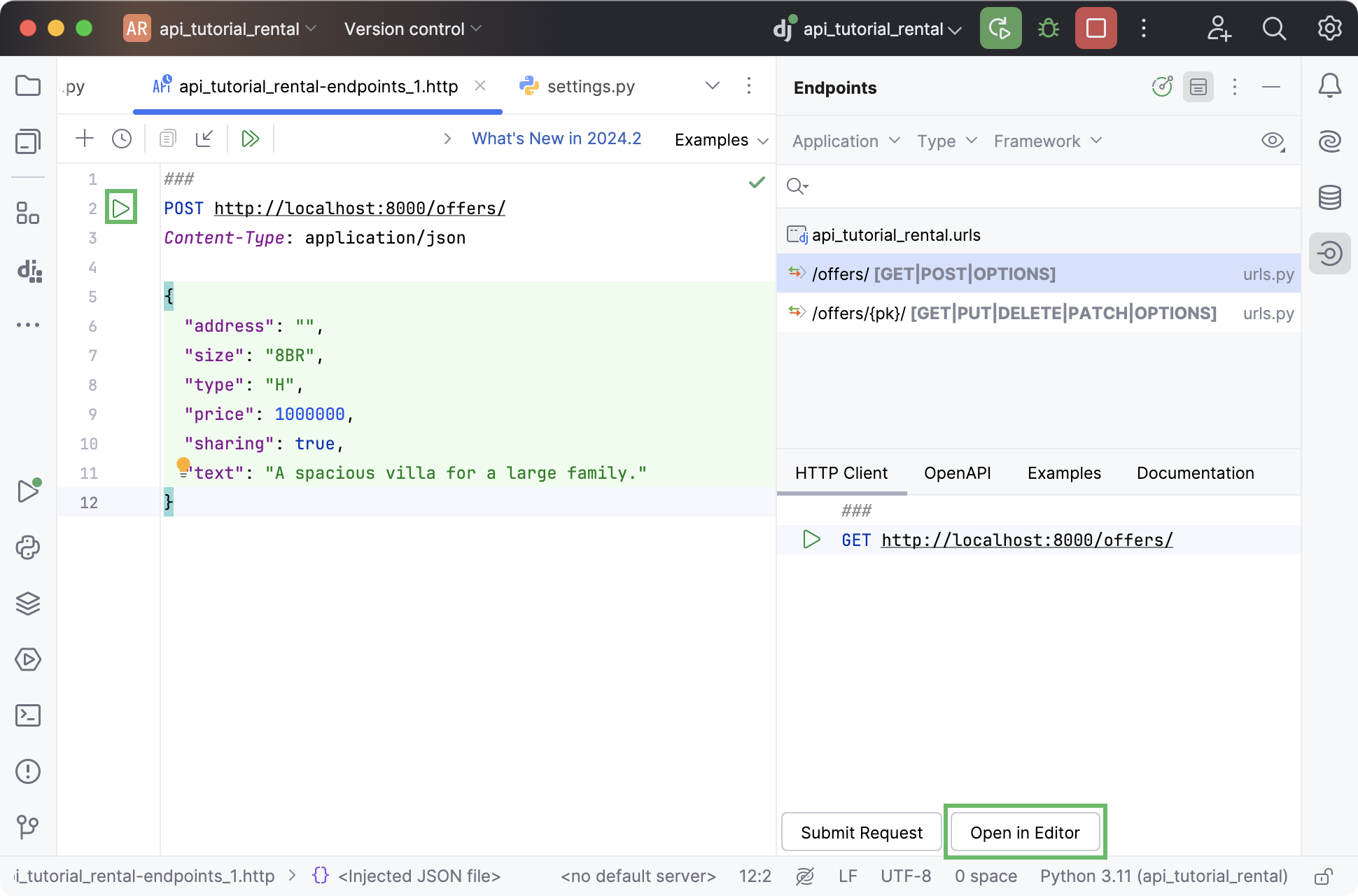Open the Application filter dropdown
Viewport: 1358px width, 896px height.
coord(843,141)
